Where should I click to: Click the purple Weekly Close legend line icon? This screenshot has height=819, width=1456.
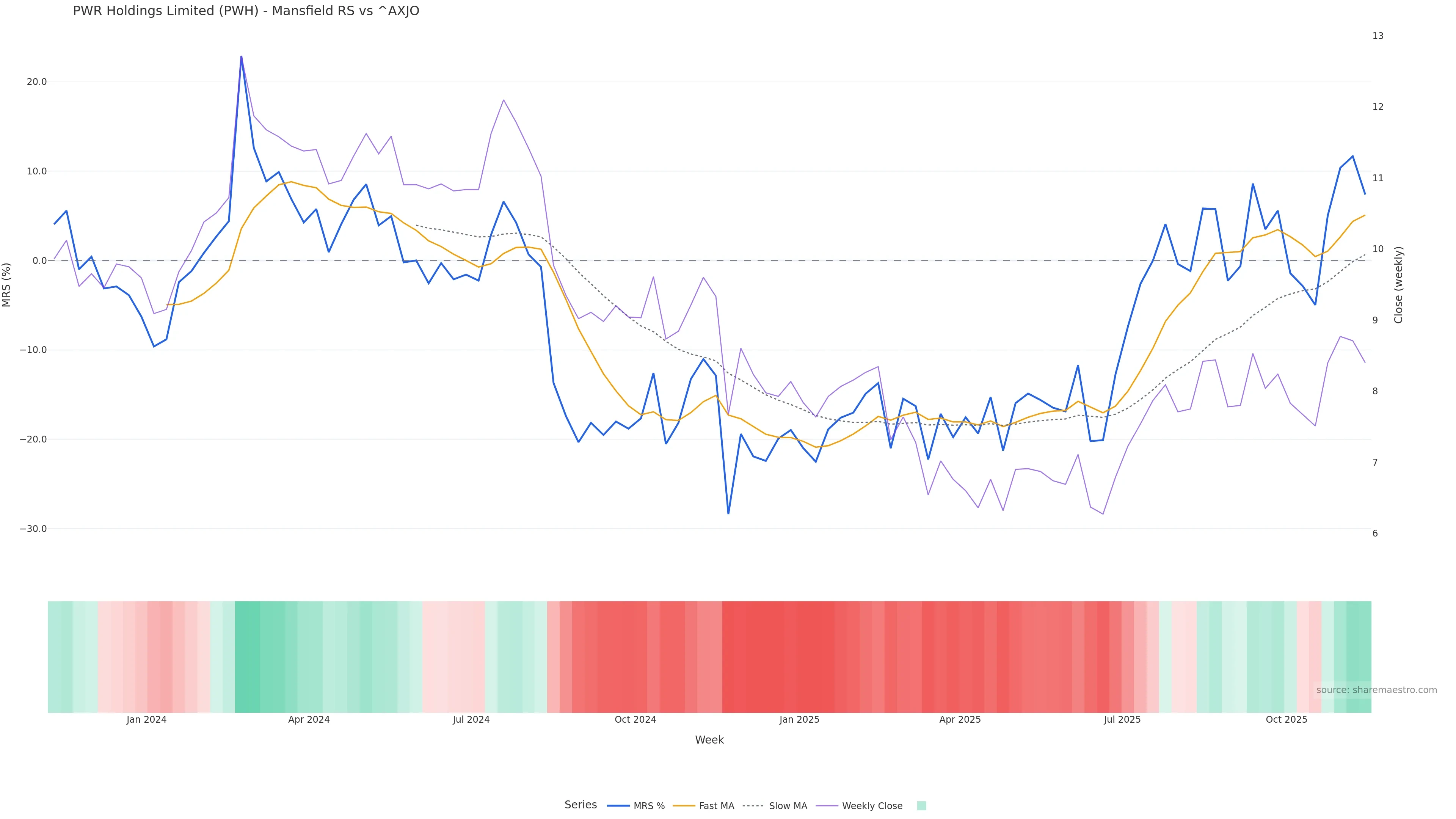tap(827, 806)
